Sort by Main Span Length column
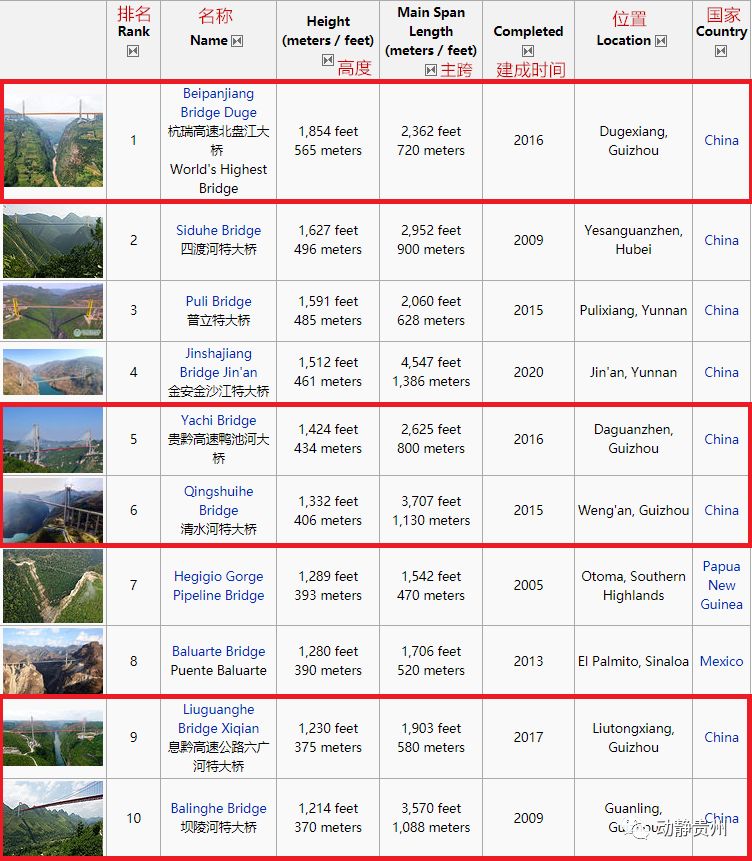 pos(430,70)
